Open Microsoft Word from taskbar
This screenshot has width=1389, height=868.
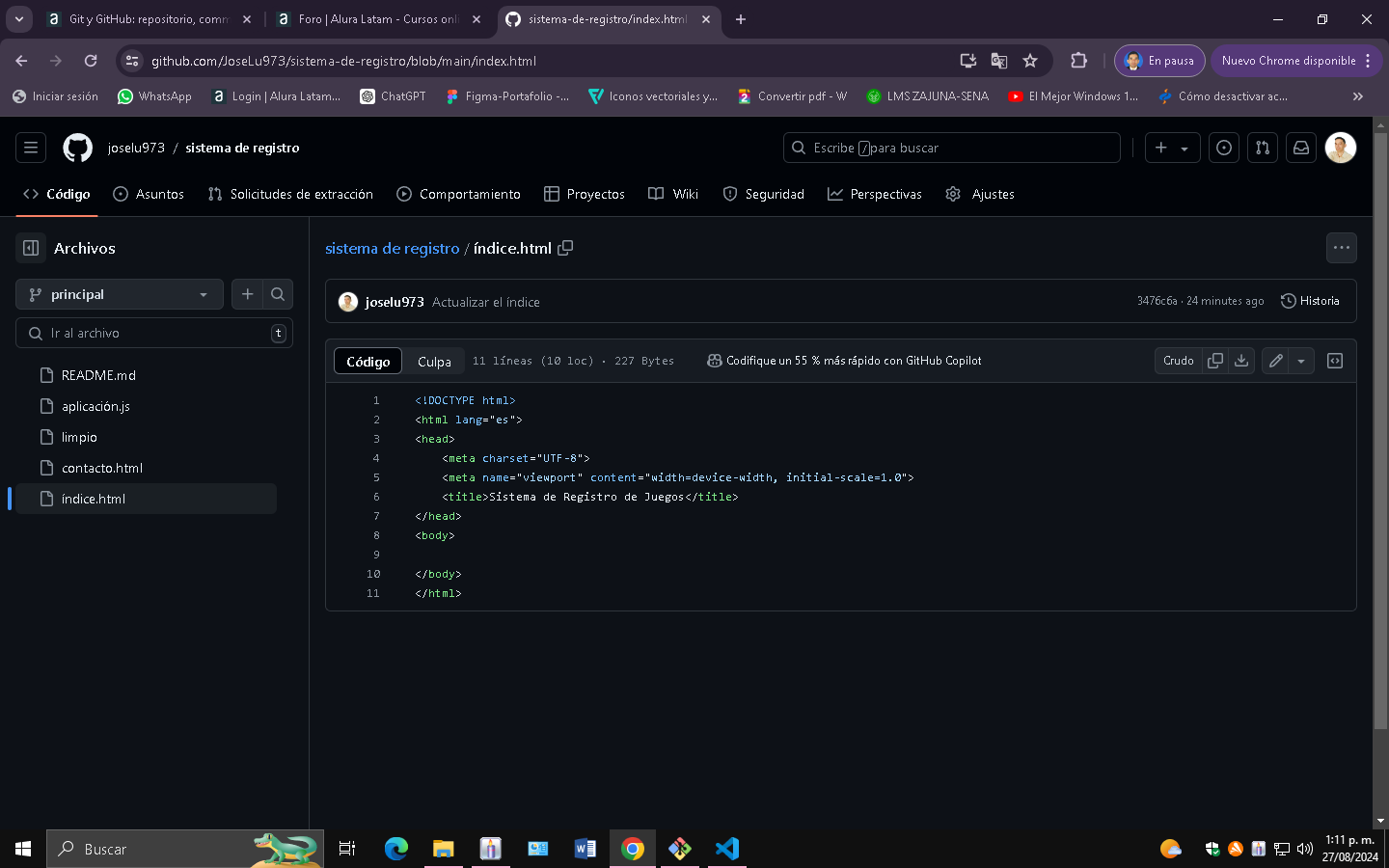[x=585, y=849]
